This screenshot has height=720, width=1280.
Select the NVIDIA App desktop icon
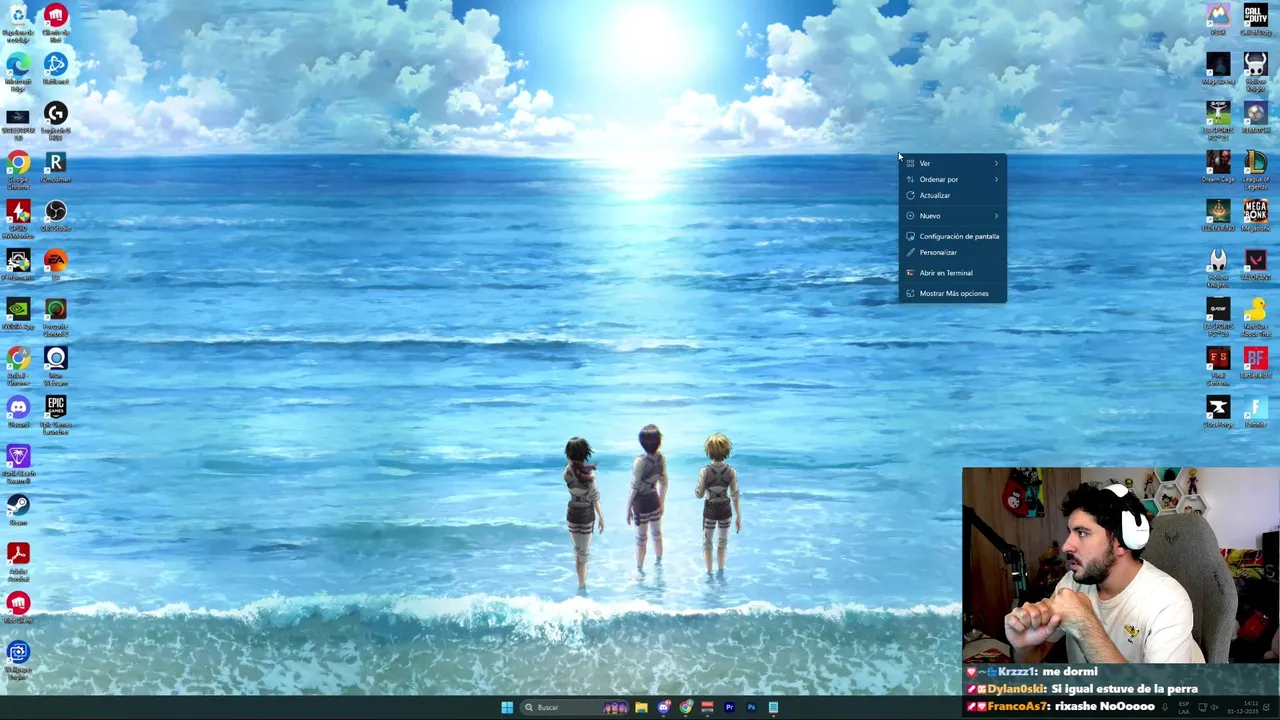(18, 313)
